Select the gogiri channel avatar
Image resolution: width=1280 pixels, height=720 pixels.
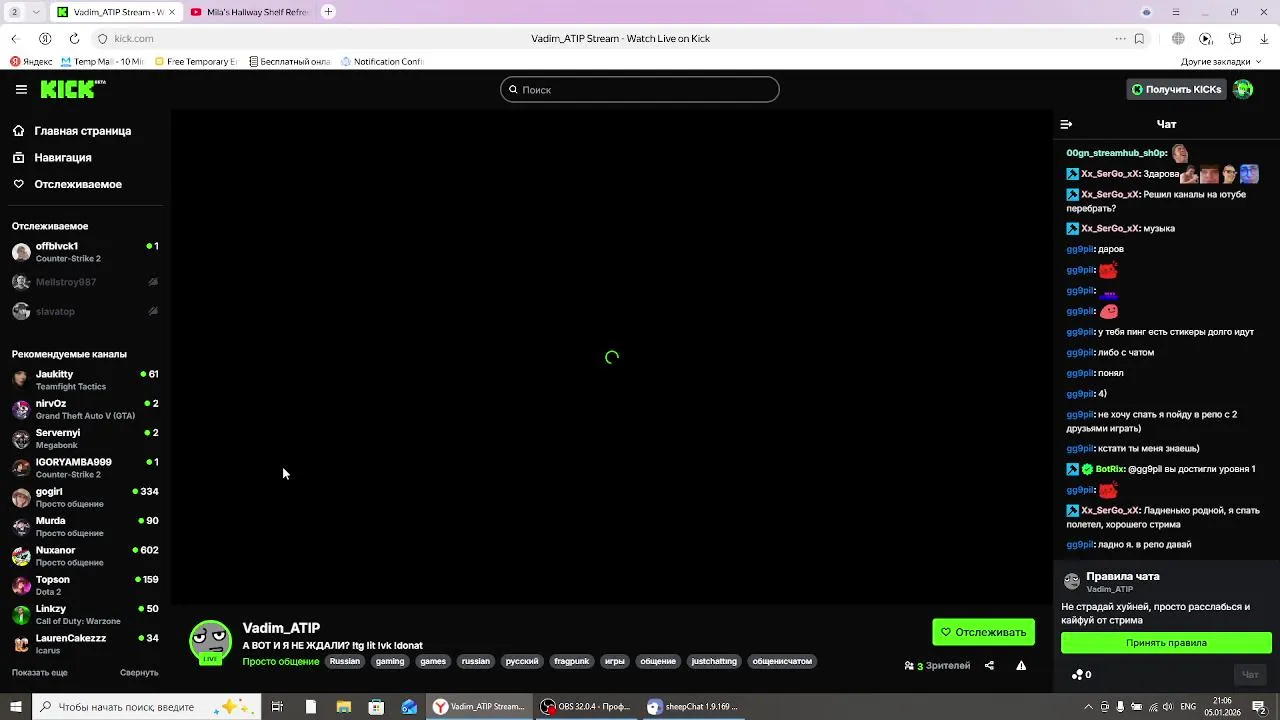21,497
